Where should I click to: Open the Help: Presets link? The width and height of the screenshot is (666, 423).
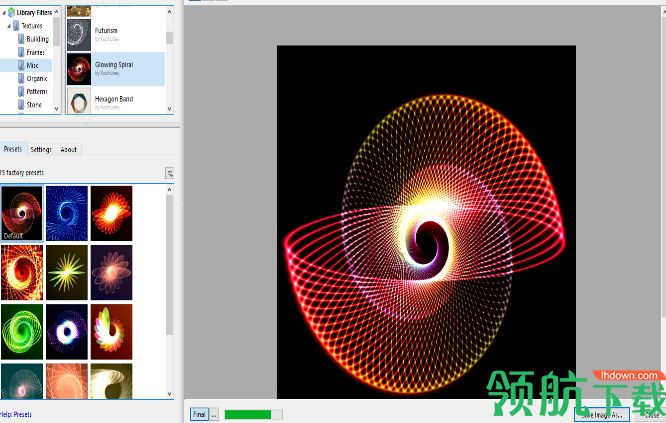click(16, 414)
